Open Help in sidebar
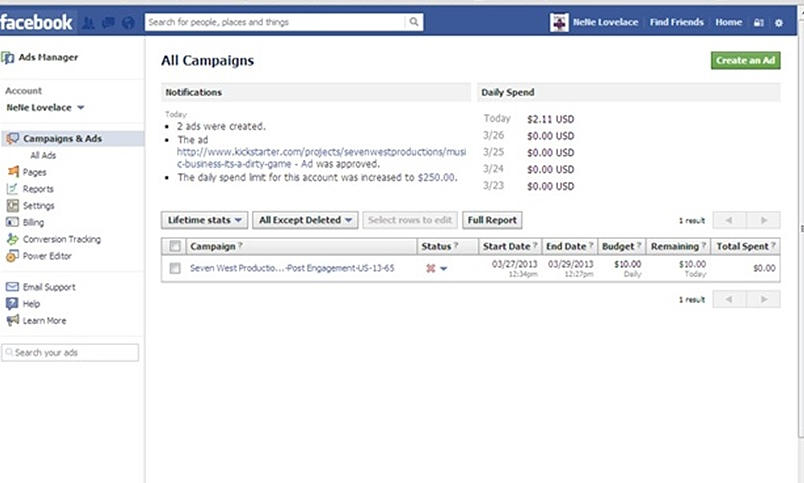The height and width of the screenshot is (483, 804). pyautogui.click(x=31, y=304)
